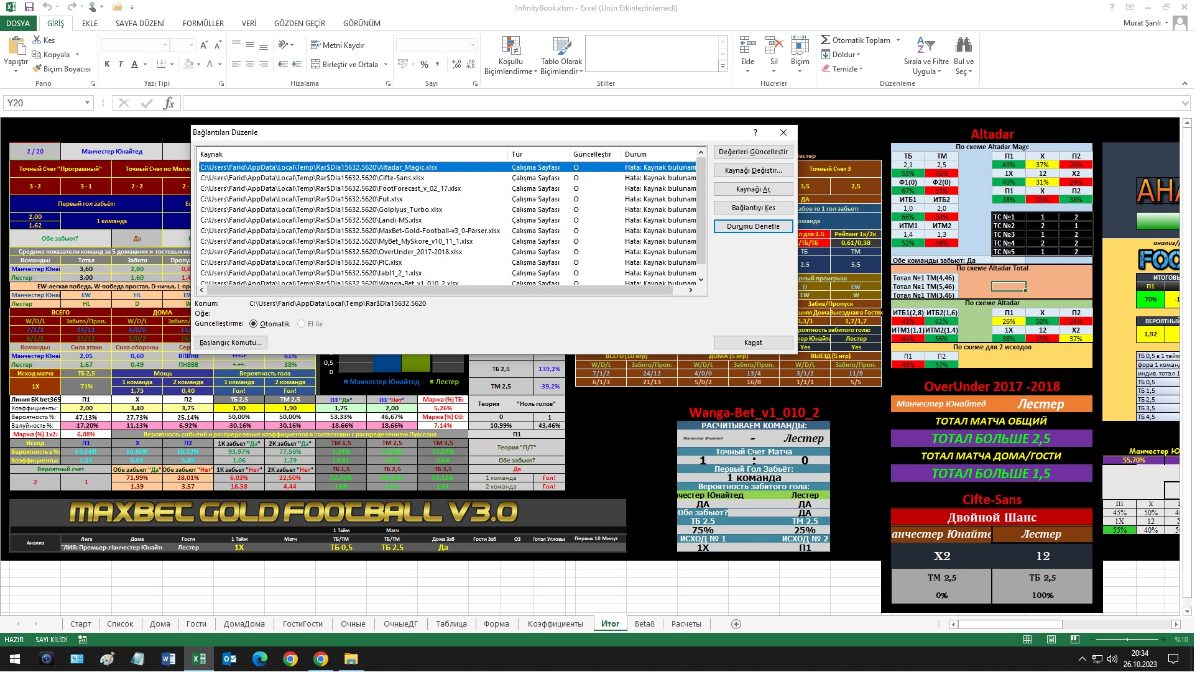Switch to the SAYFA DÜZENİ tab
The image size is (1200, 685).
coord(139,21)
